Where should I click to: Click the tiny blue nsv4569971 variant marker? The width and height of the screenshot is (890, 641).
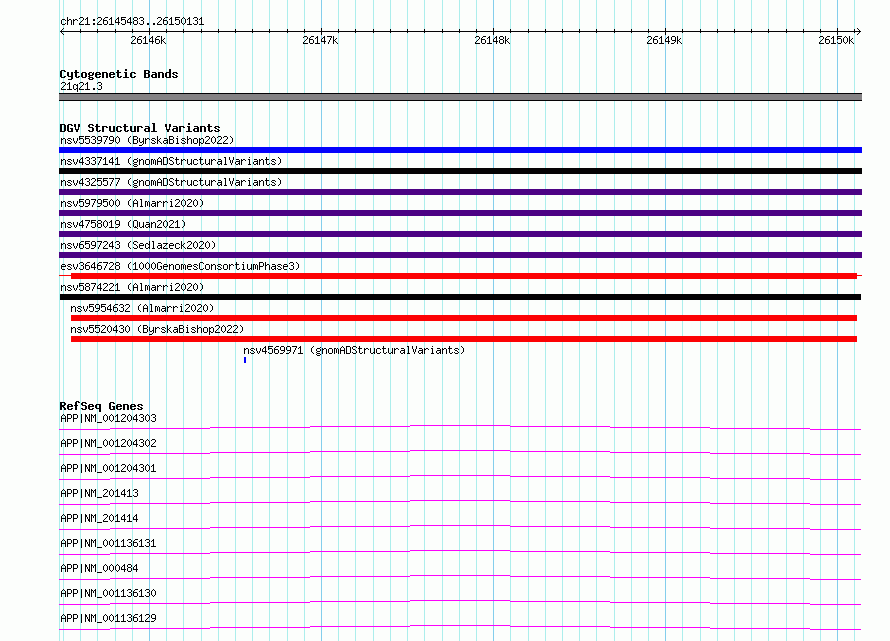pos(245,360)
